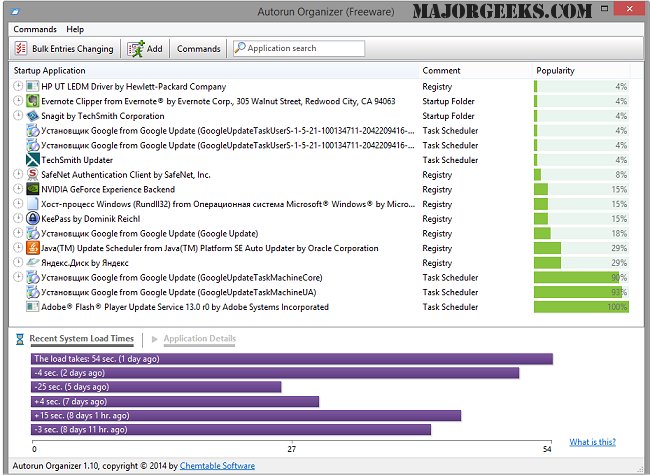Toggle delay clock for Google Update registry entry
The width and height of the screenshot is (650, 475).
pos(18,233)
